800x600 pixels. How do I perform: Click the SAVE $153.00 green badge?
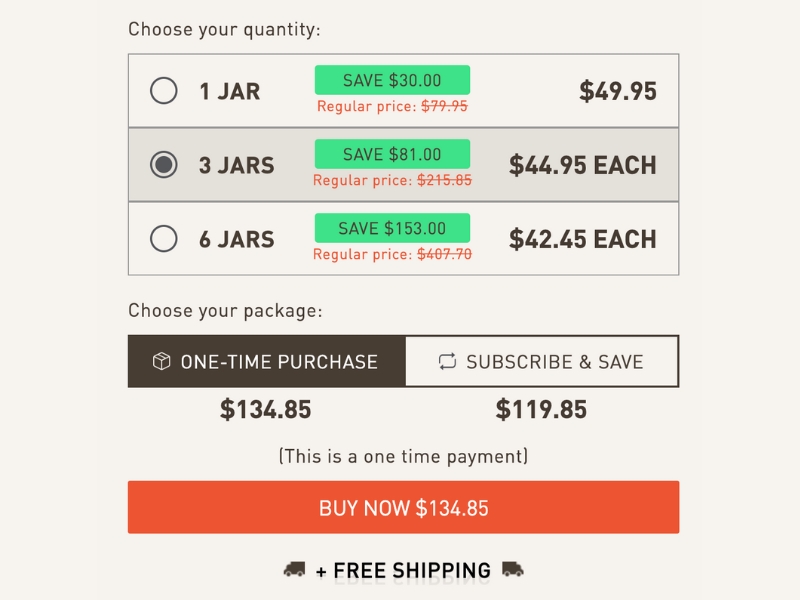(x=392, y=228)
